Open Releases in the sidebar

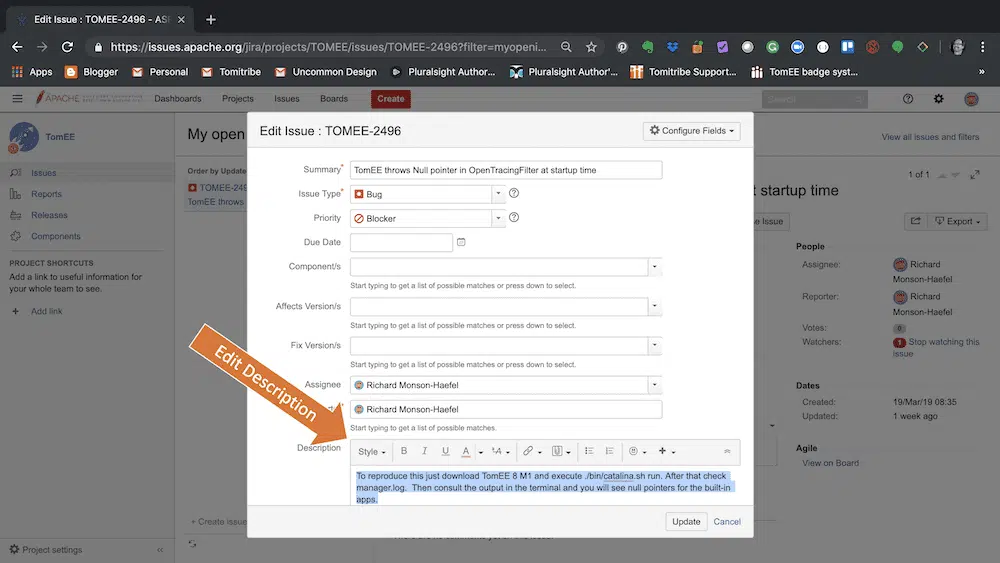(x=49, y=215)
